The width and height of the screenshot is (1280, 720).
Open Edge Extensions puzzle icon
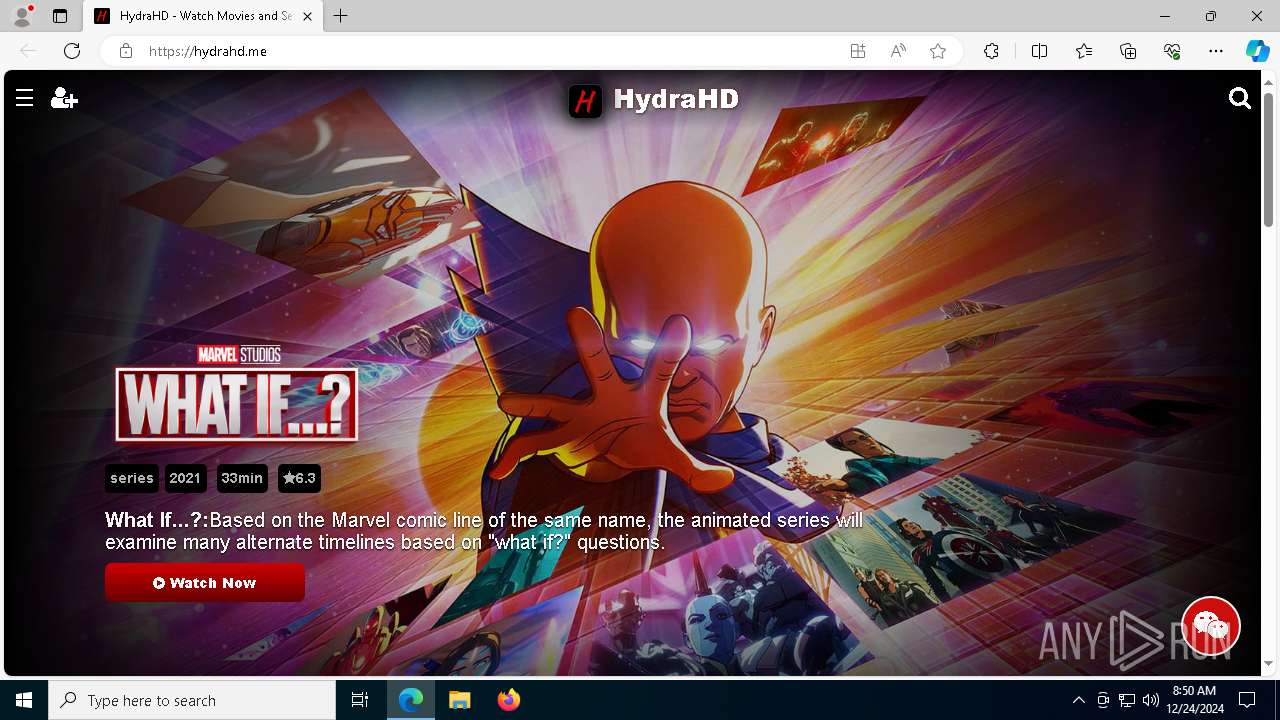point(991,51)
